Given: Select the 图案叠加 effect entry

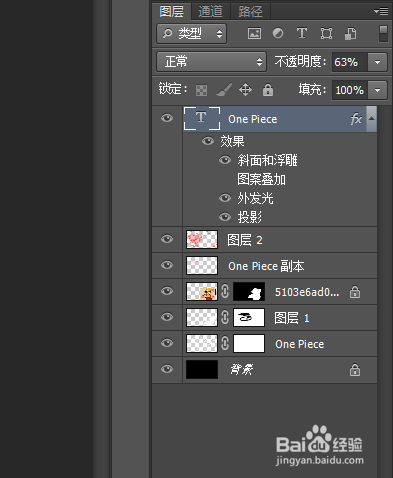Looking at the screenshot, I should [x=261, y=179].
